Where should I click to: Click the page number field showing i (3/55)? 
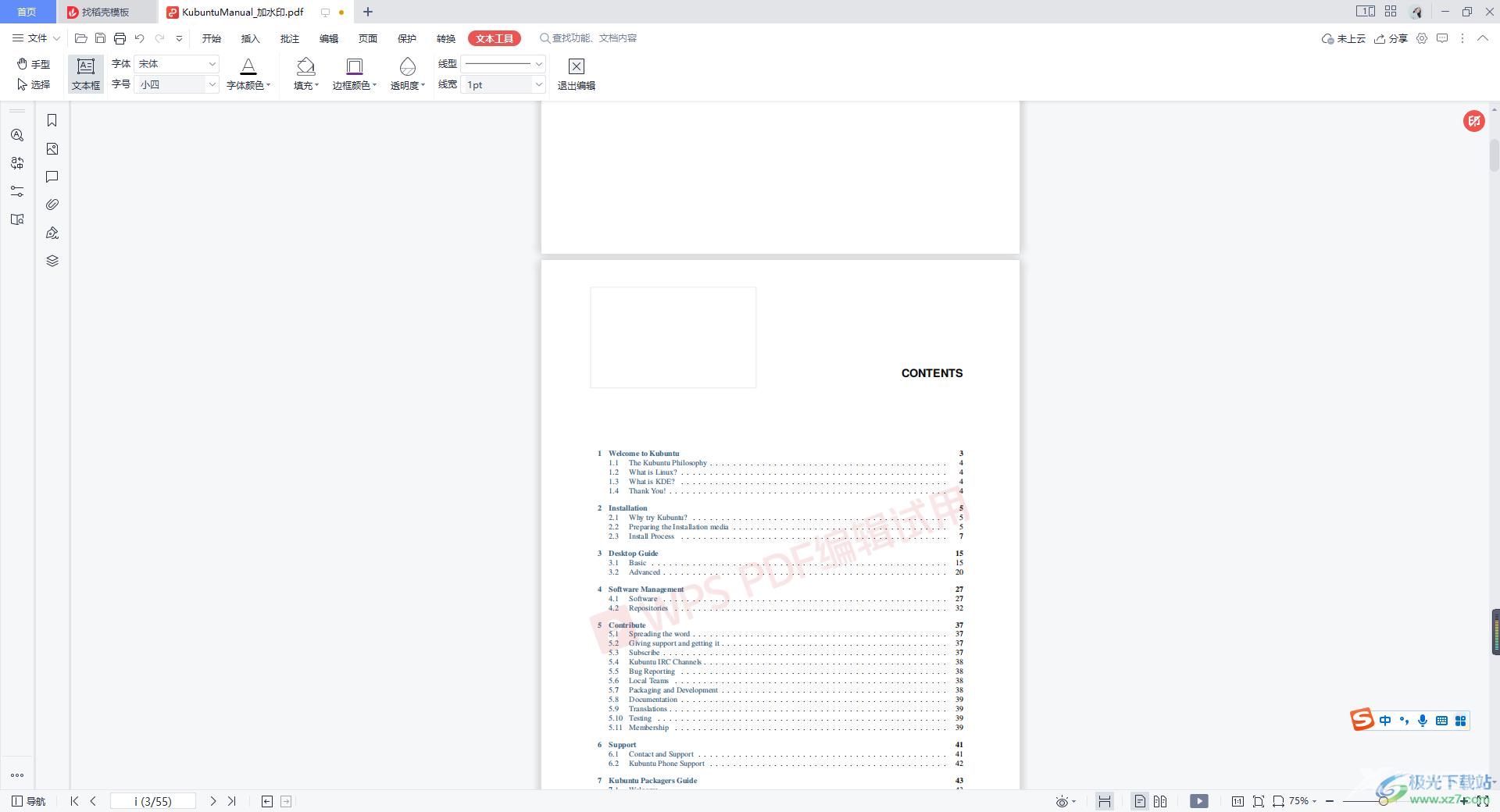pyautogui.click(x=153, y=801)
